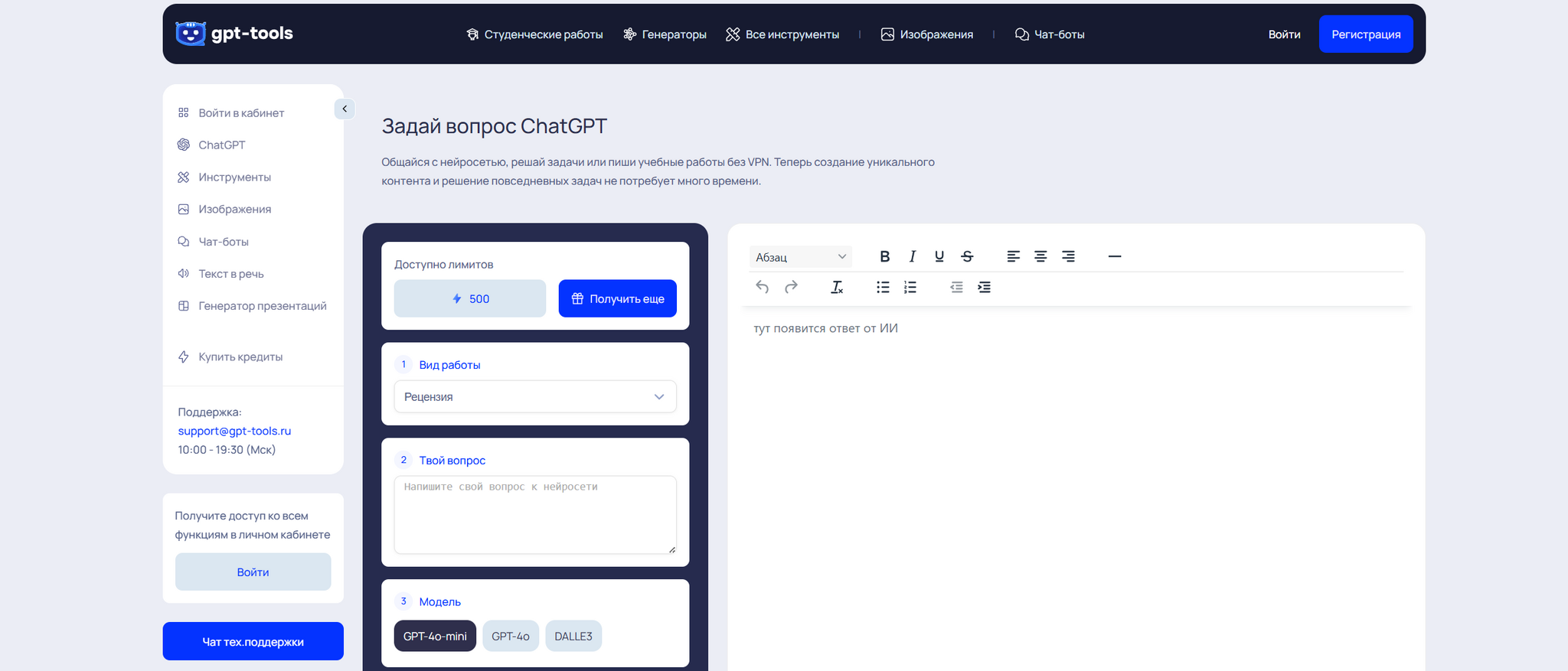Viewport: 1568px width, 671px height.
Task: Click the Регистрация button
Action: 1365,34
